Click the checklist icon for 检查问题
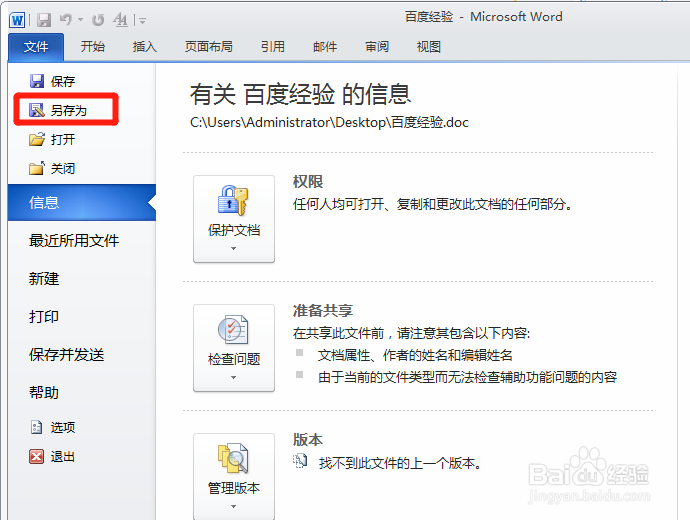The width and height of the screenshot is (690, 520). point(233,330)
